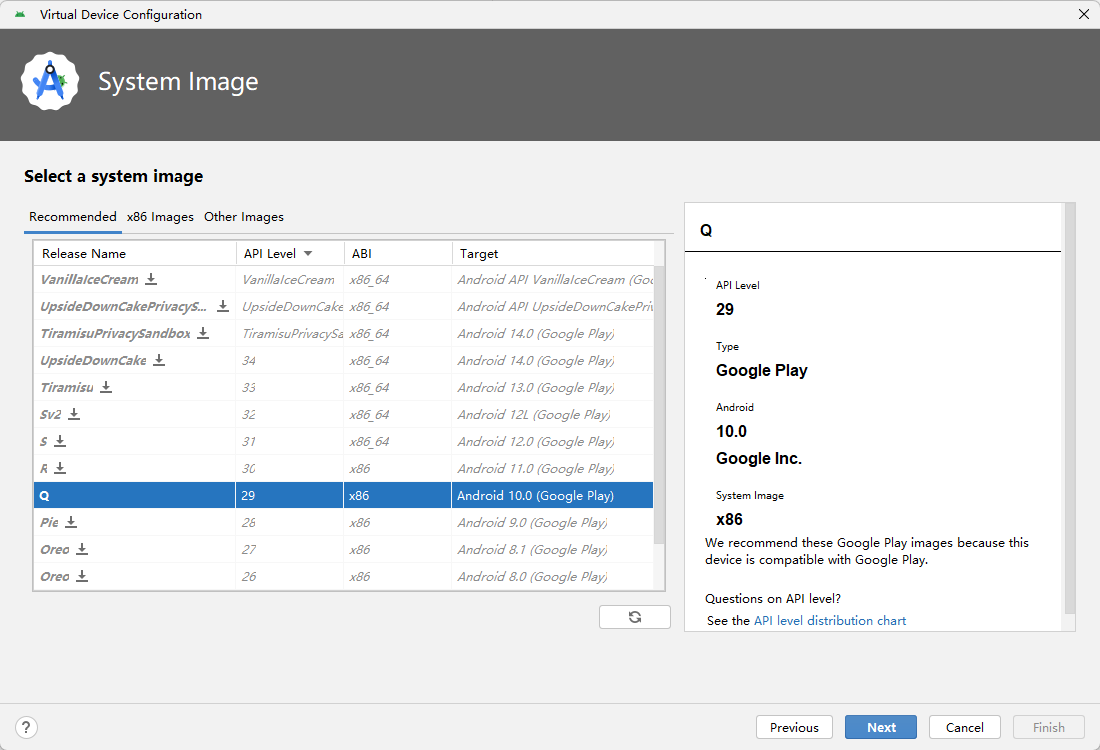This screenshot has width=1100, height=750.
Task: Download the VanillaIceCream system image
Action: 151,279
